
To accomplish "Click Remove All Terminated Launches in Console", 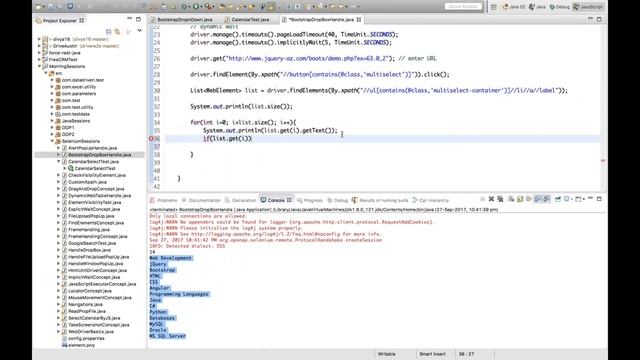I will tap(500, 199).
